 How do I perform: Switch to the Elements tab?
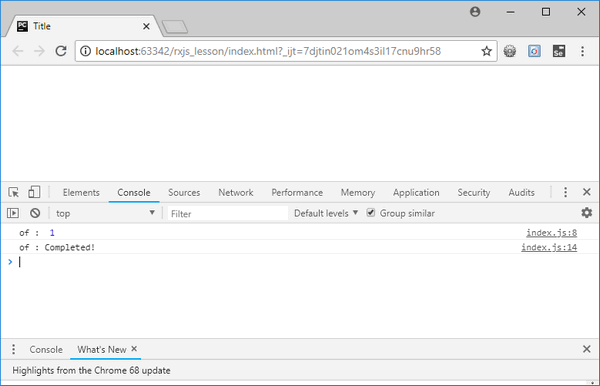tap(81, 192)
